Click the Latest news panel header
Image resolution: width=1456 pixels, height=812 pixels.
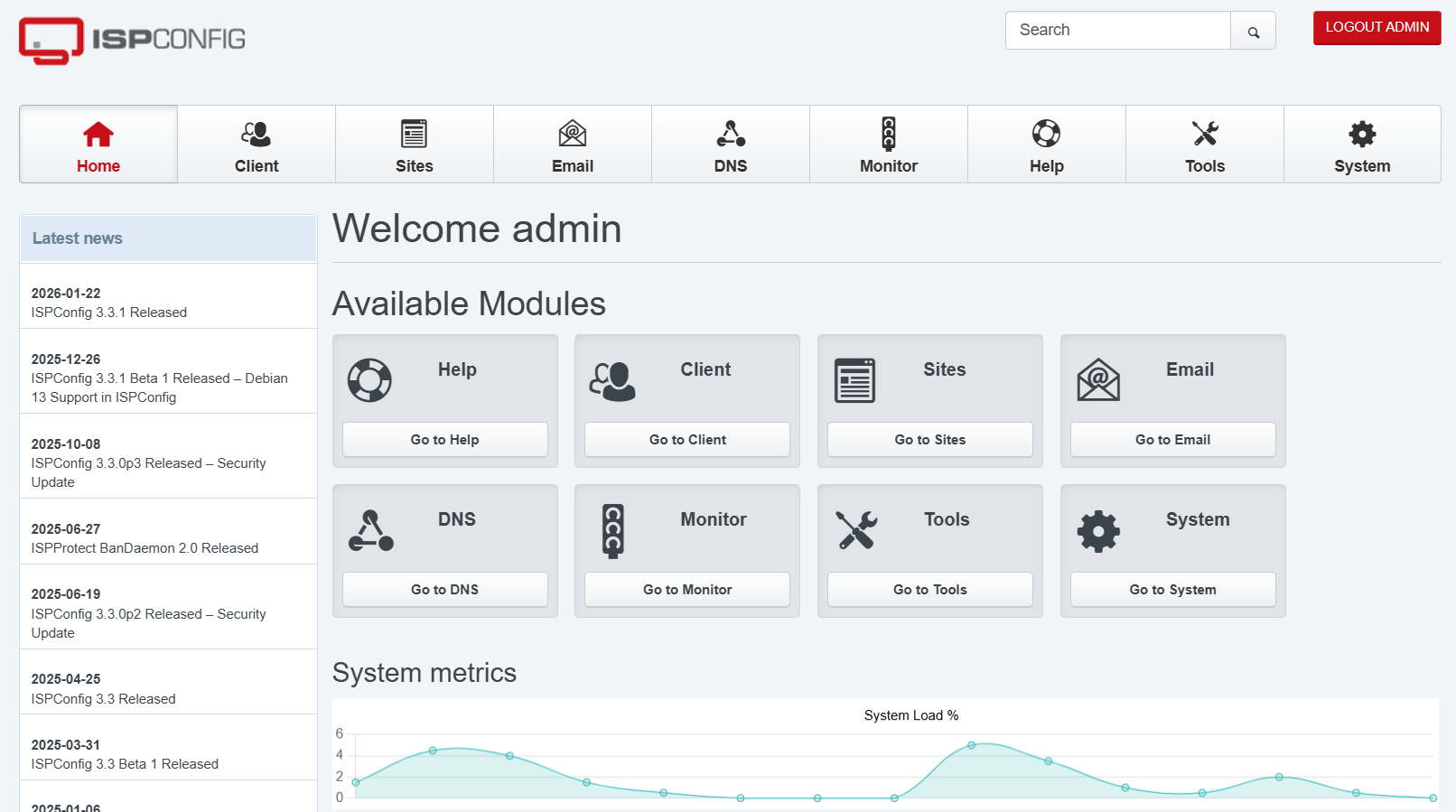point(168,238)
